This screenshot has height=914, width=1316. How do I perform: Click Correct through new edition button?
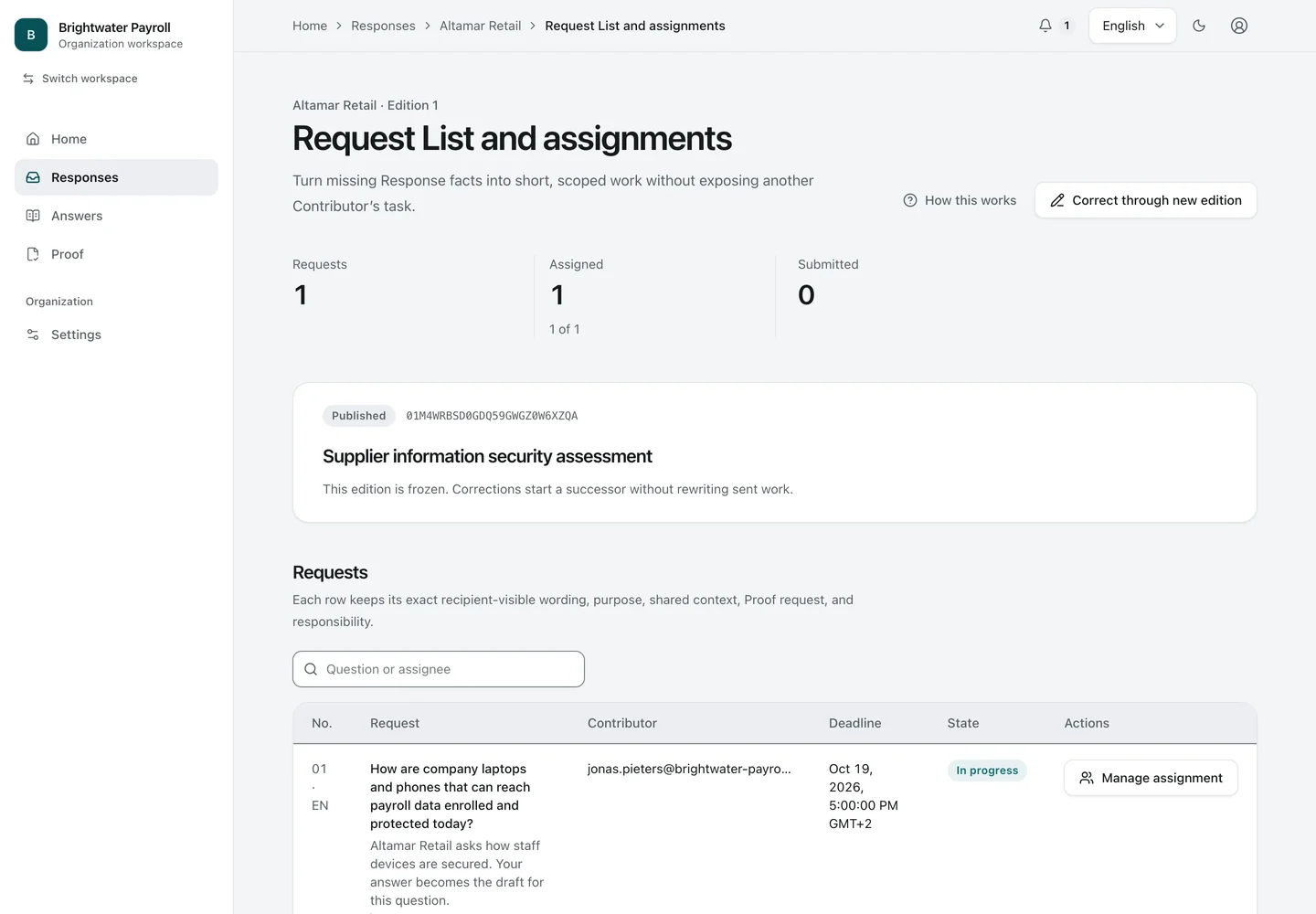tap(1146, 200)
